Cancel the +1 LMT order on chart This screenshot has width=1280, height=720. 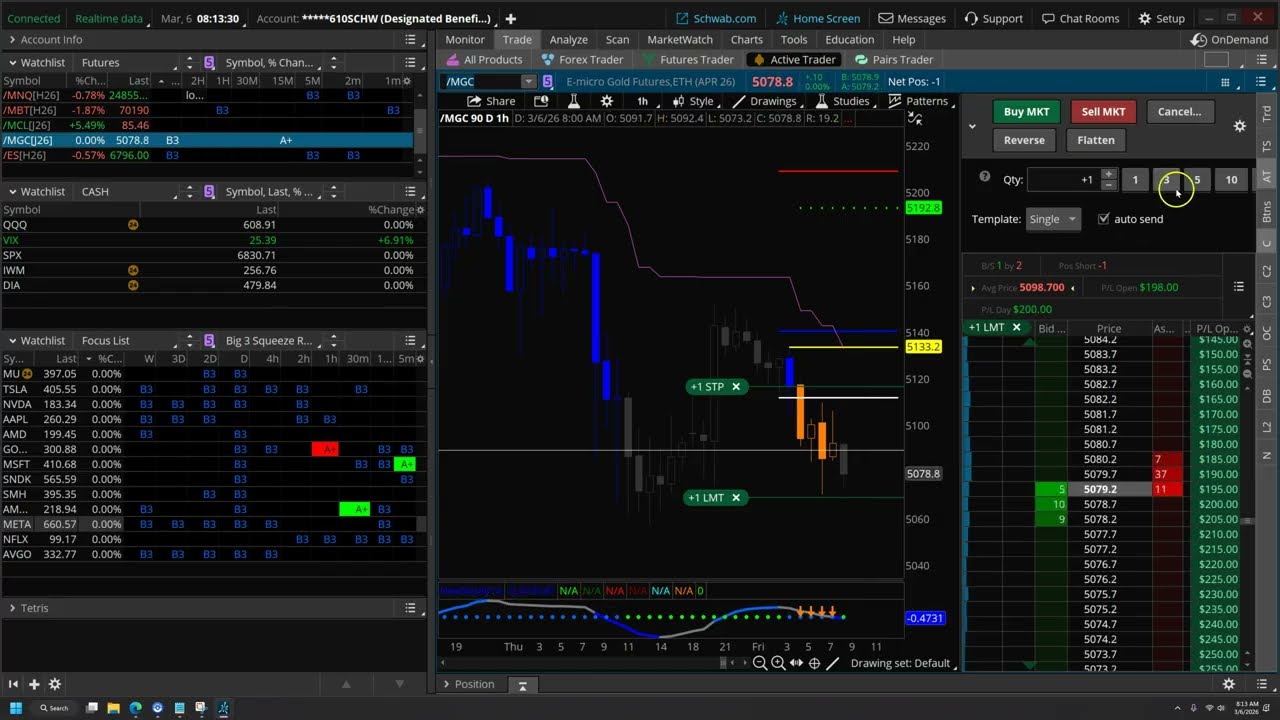click(736, 498)
